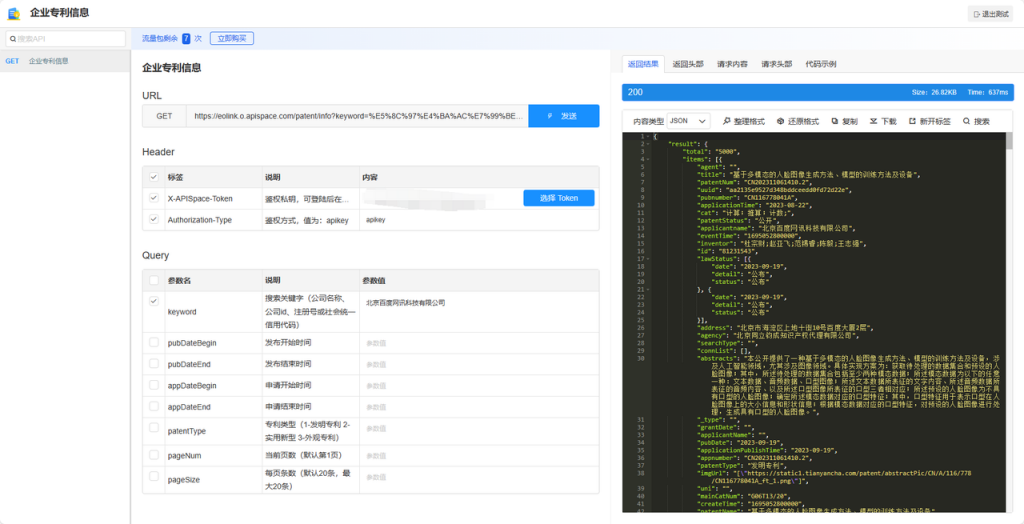1024x524 pixels.
Task: Enable the pageNum parameter checkbox
Action: (153, 453)
